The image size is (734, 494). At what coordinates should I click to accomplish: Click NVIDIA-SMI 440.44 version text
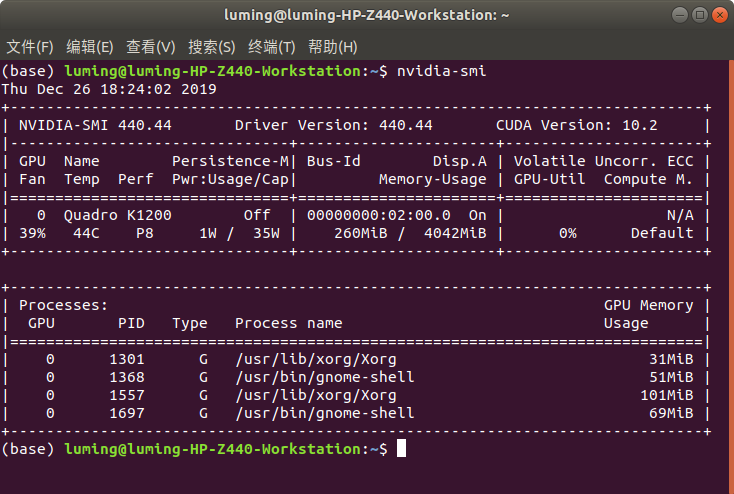(x=95, y=125)
